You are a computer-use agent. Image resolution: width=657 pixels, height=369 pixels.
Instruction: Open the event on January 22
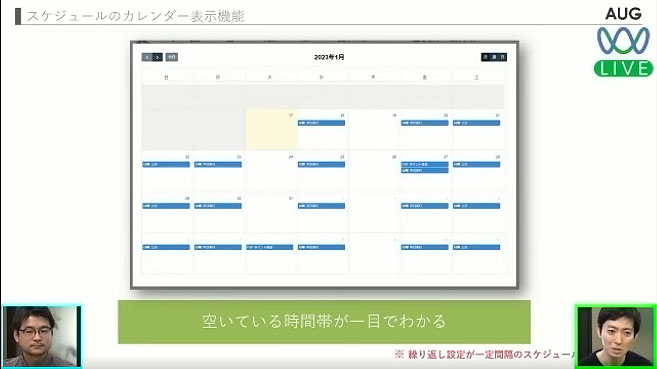click(166, 164)
